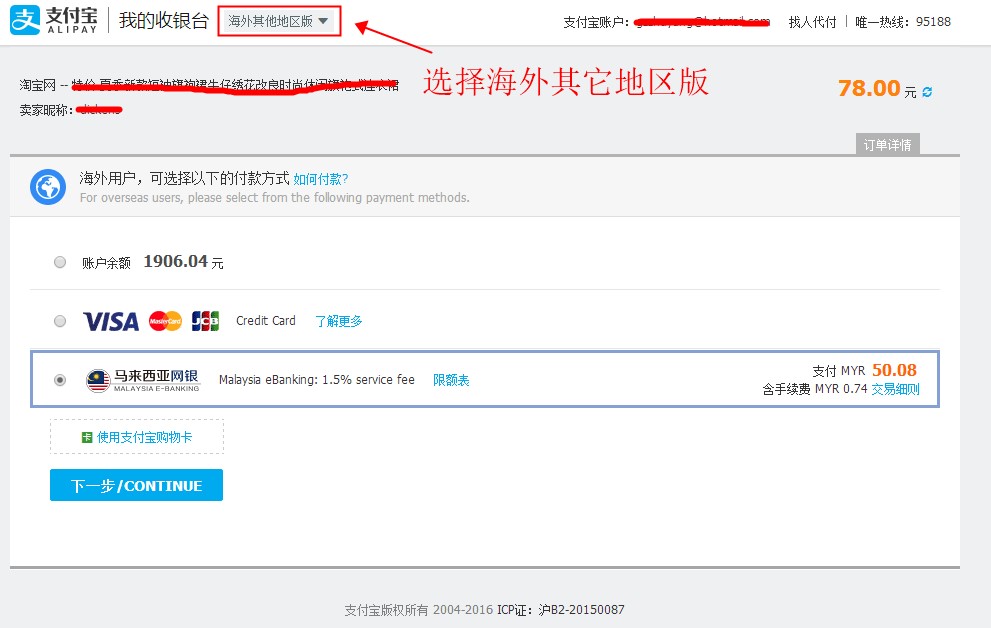The width and height of the screenshot is (991, 628).
Task: Click the blue globe overseas icon
Action: click(48, 187)
